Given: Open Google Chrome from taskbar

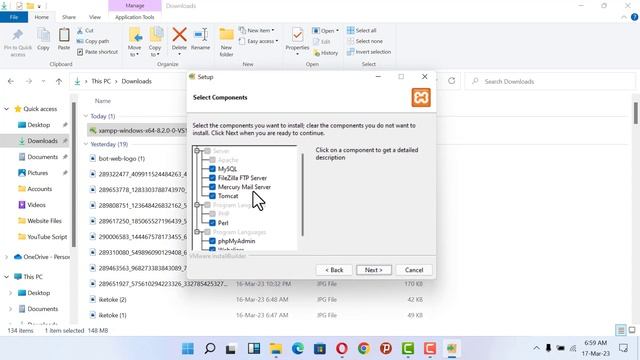Looking at the screenshot, I should (x=364, y=349).
